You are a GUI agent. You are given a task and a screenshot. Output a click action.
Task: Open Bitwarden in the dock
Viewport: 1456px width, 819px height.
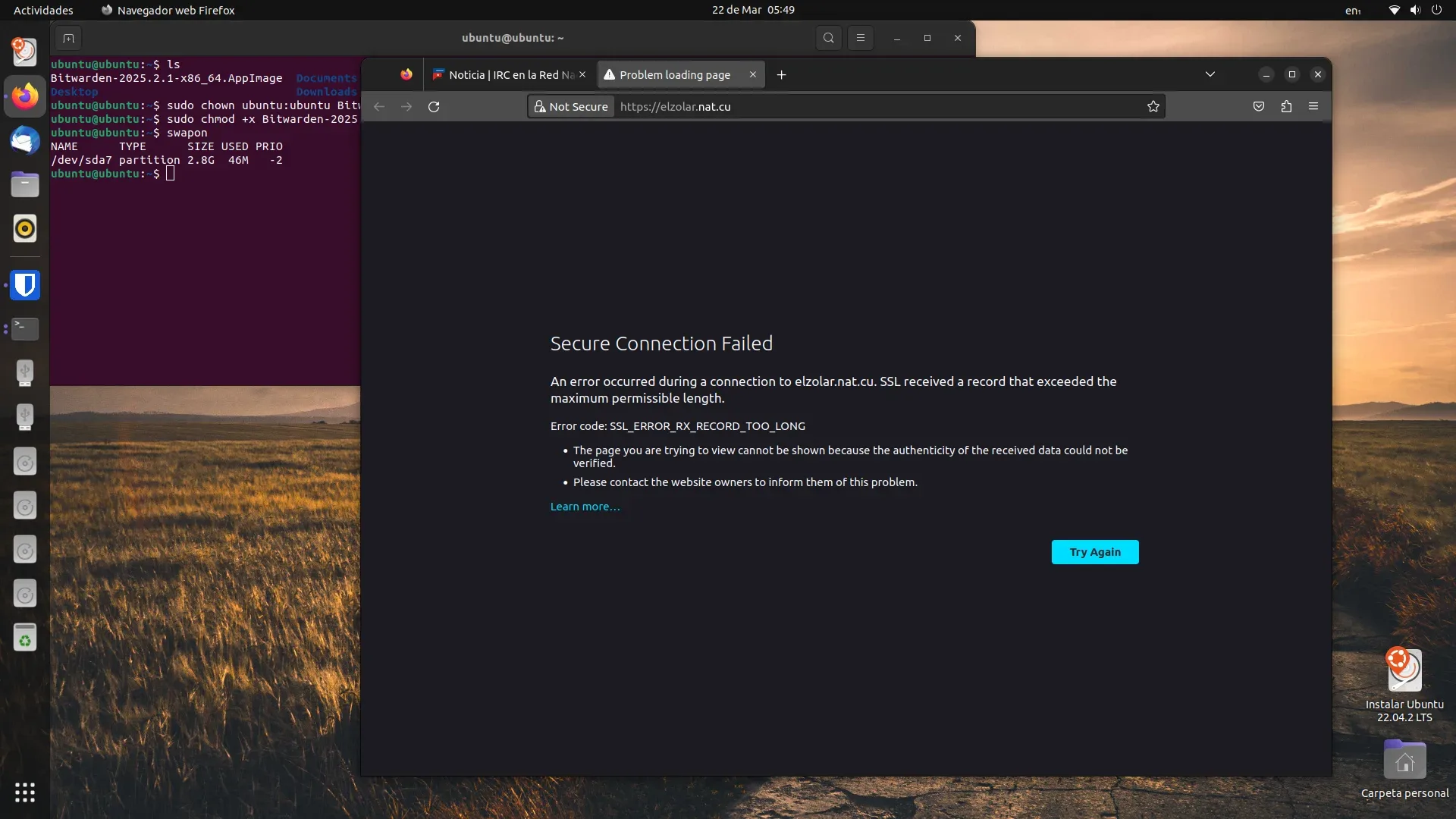click(x=25, y=285)
